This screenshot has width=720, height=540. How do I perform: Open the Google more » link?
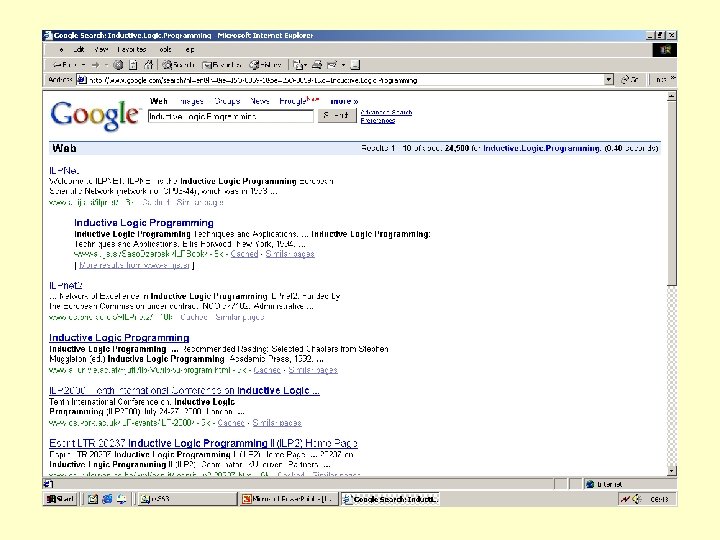(344, 101)
